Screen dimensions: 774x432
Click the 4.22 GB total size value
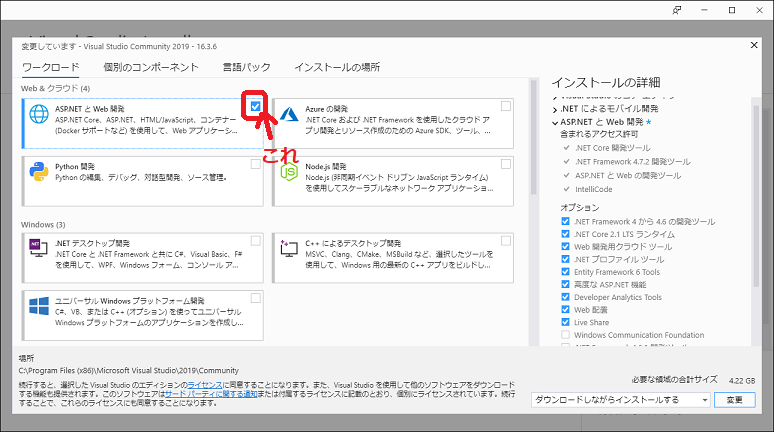[742, 381]
